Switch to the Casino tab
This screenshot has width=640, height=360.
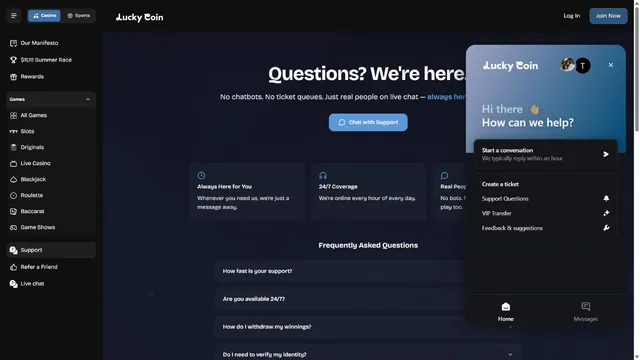44,16
